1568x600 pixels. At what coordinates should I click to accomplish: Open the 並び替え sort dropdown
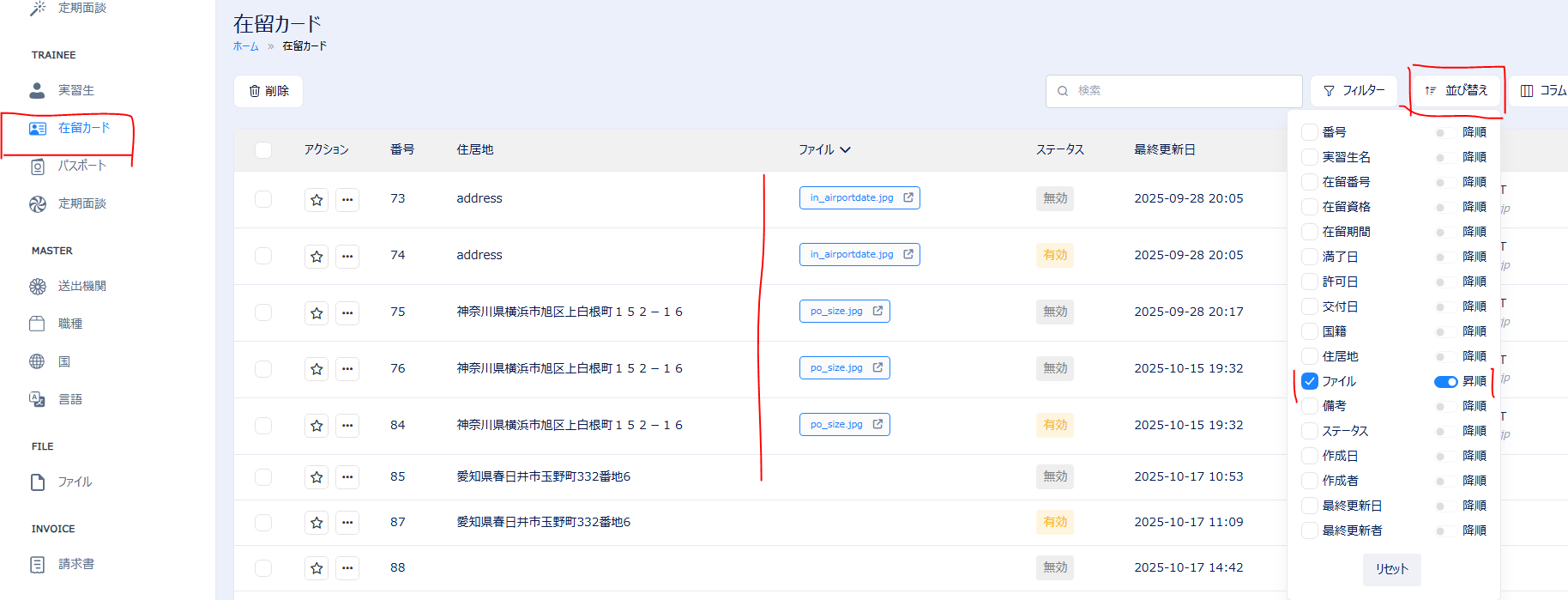click(x=1456, y=90)
